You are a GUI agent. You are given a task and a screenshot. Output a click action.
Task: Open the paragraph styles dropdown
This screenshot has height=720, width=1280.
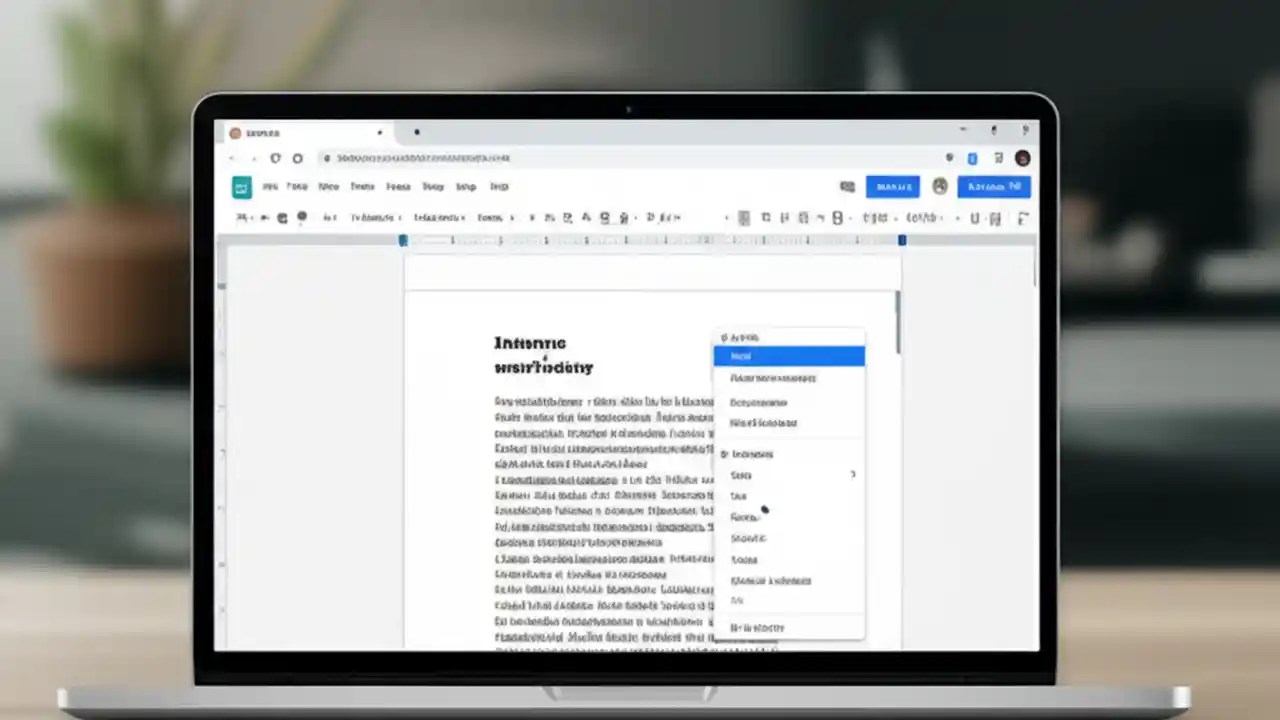(375, 217)
